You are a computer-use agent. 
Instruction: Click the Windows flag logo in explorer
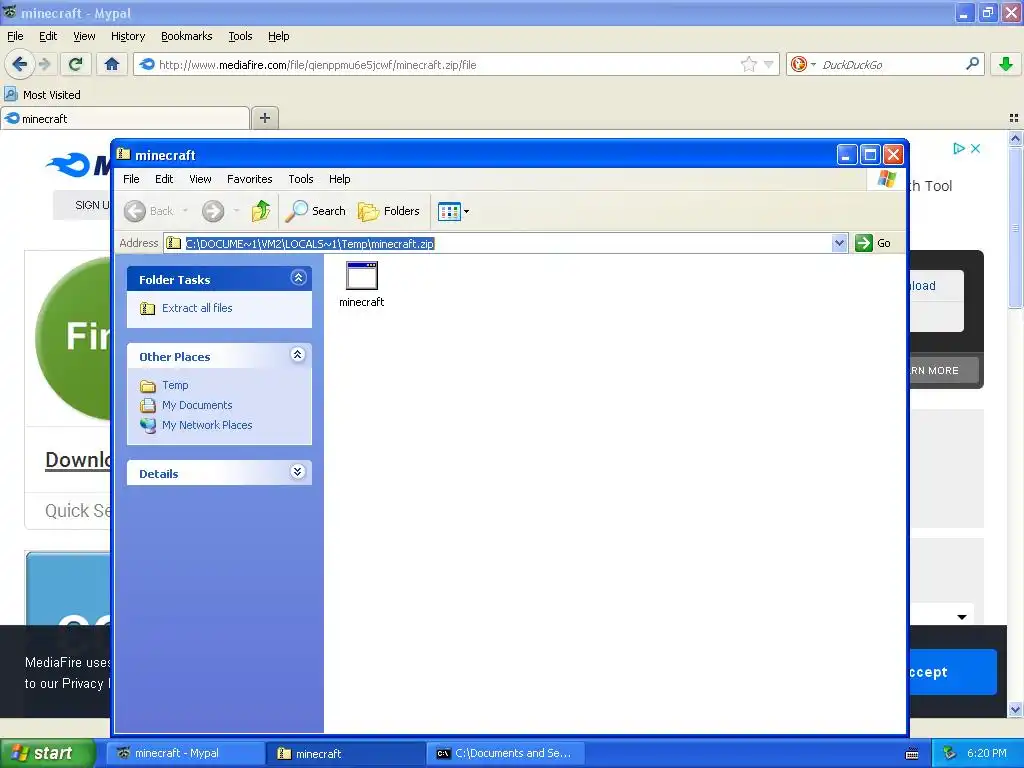click(x=887, y=179)
